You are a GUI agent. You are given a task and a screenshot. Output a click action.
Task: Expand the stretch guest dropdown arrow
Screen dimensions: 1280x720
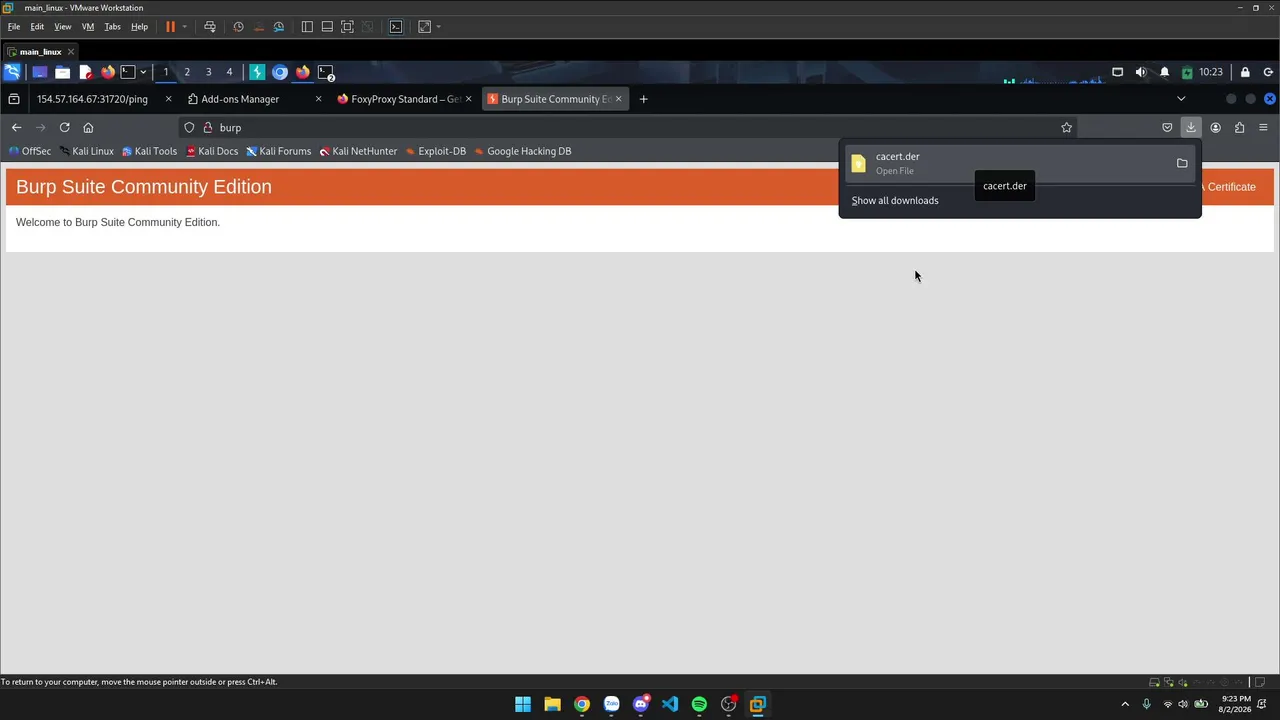click(438, 27)
